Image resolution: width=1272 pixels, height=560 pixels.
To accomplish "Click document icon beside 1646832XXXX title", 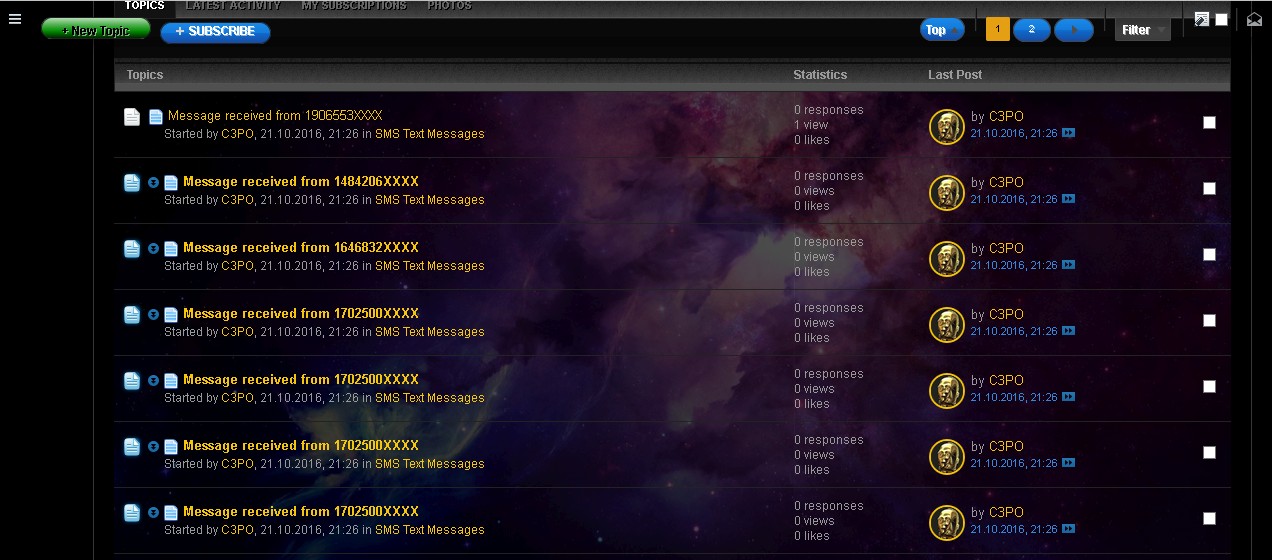I will 171,248.
